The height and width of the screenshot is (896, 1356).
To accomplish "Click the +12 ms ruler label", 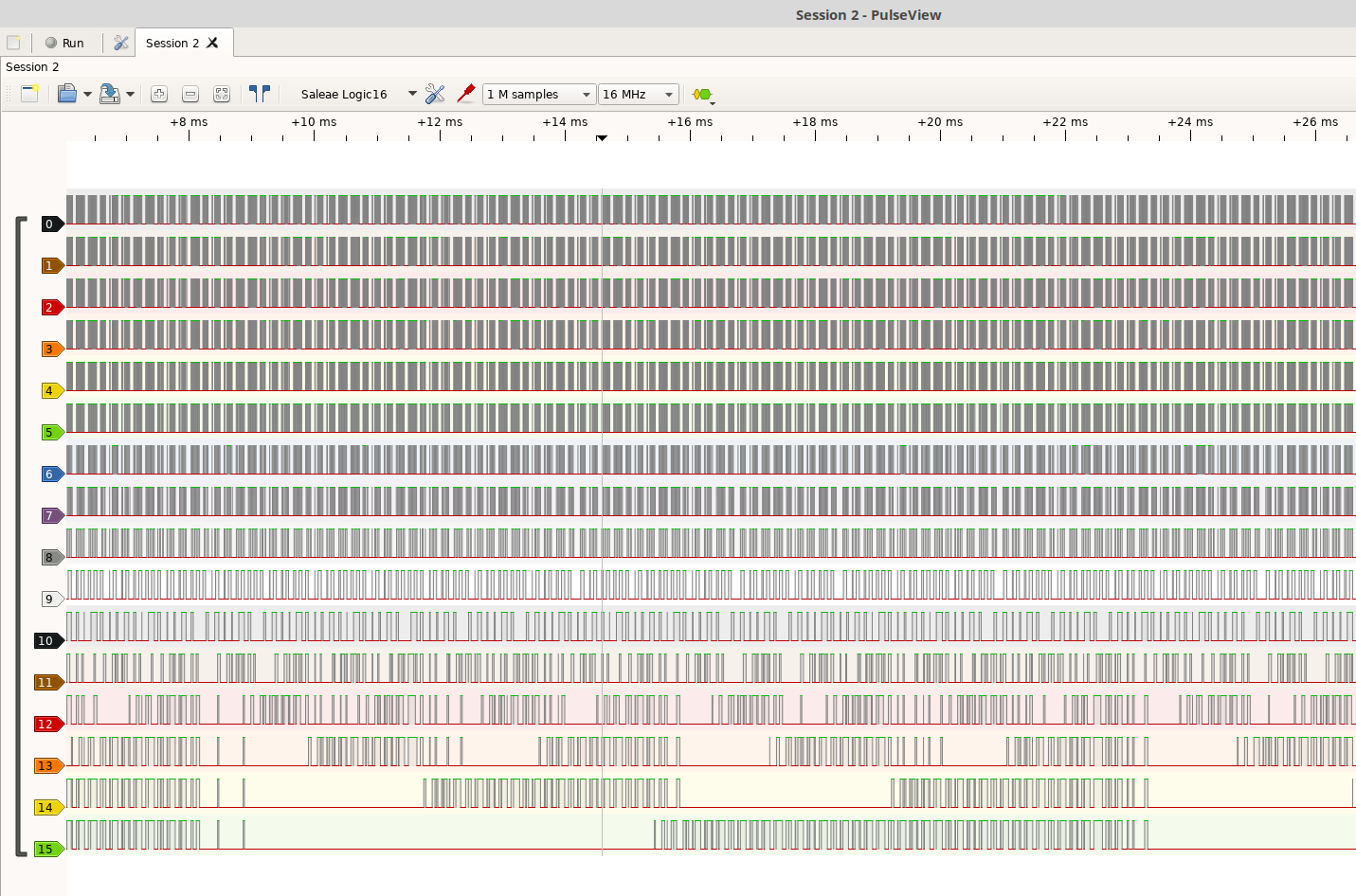I will coord(440,122).
